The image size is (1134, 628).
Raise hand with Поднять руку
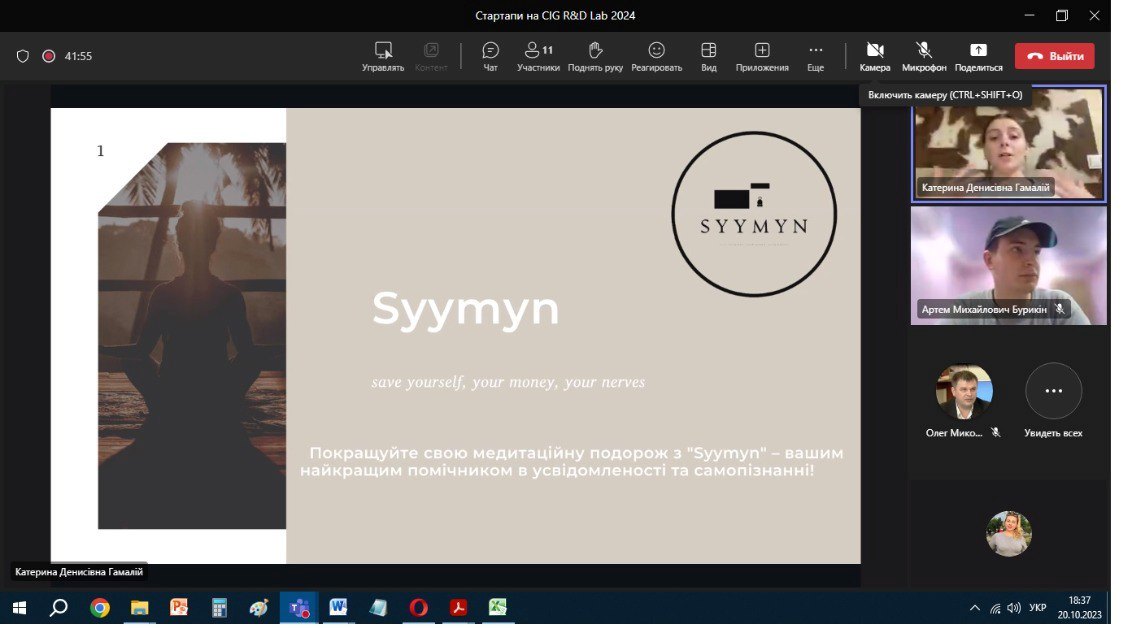coord(595,56)
